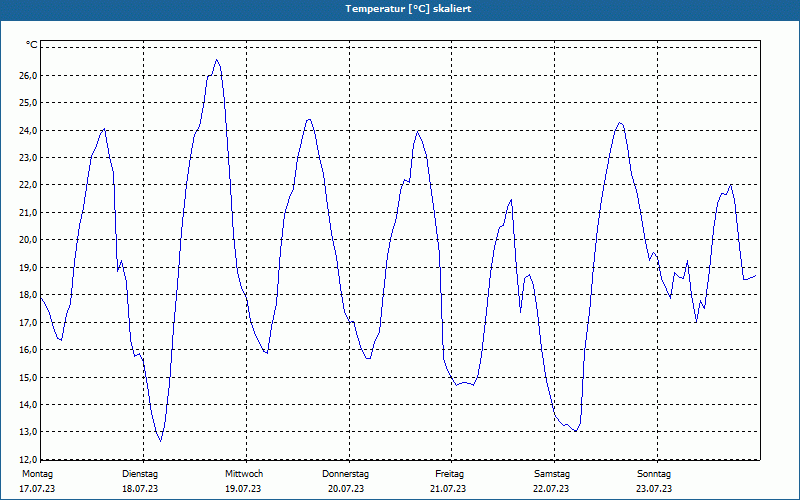This screenshot has width=800, height=500.
Task: Select the 13,0 y-axis value
Action: pos(29,432)
